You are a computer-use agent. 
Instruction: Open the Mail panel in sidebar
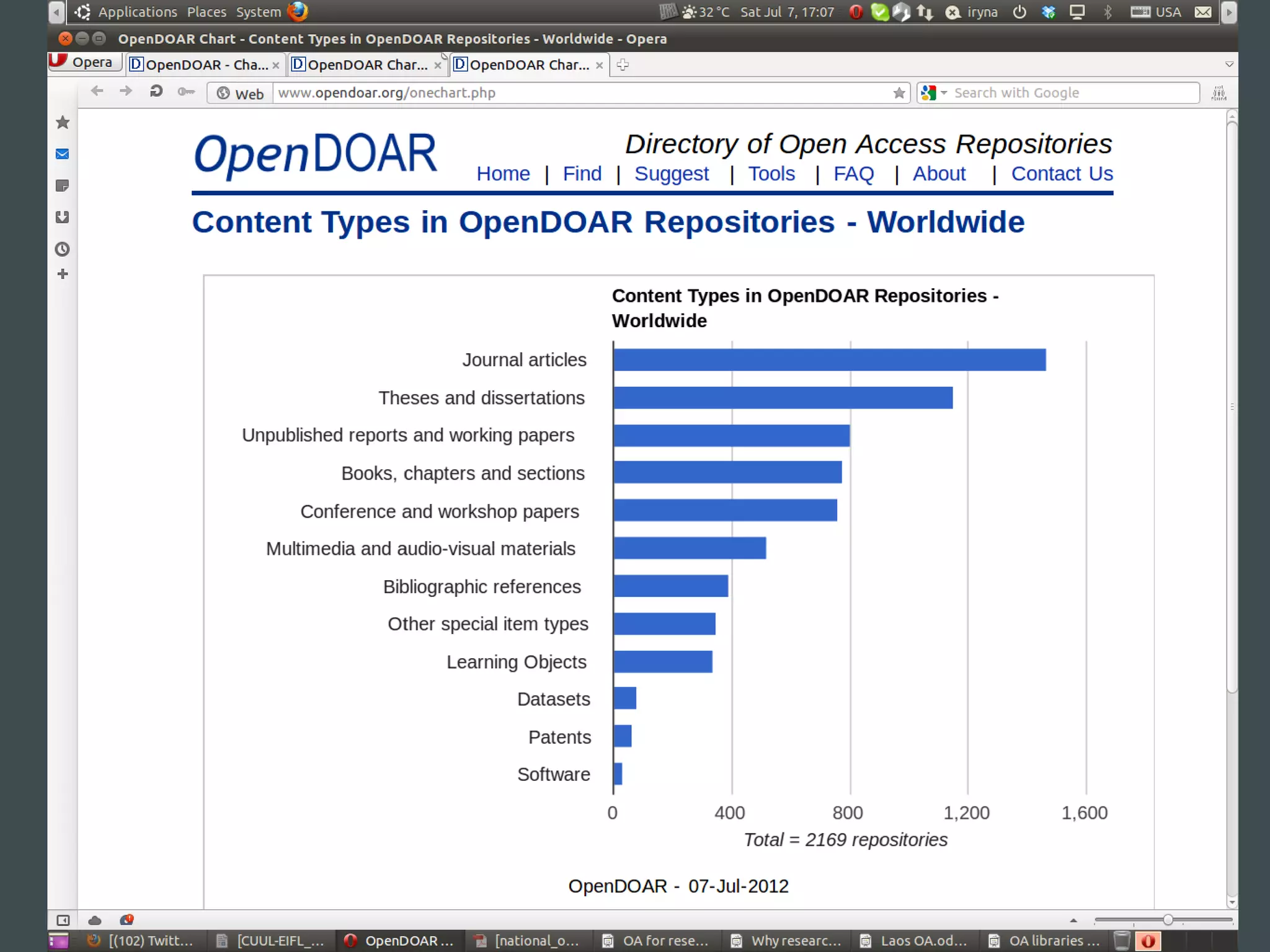(x=63, y=154)
